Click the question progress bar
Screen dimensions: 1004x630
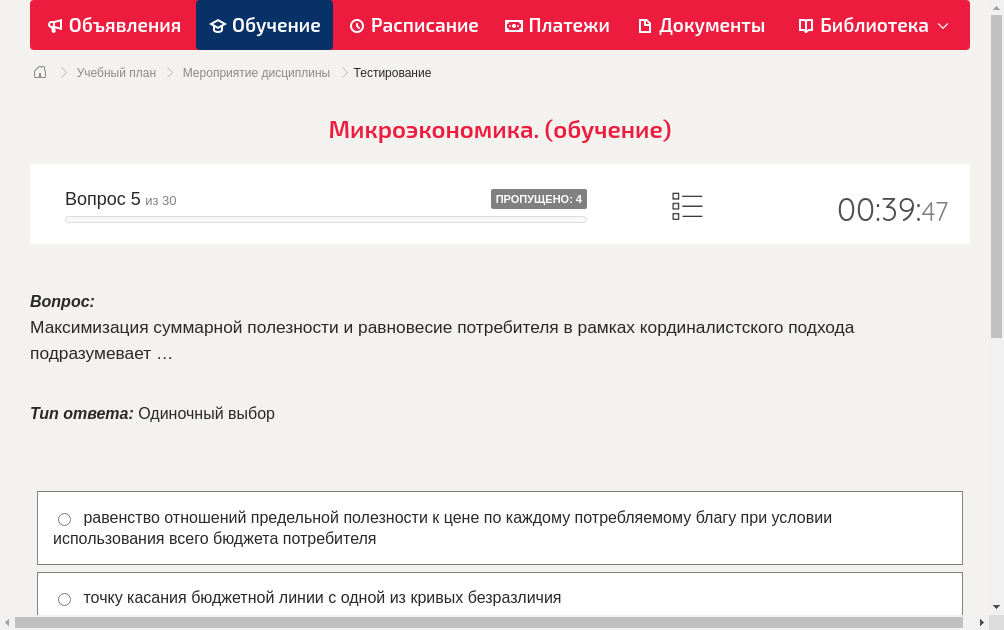(326, 219)
